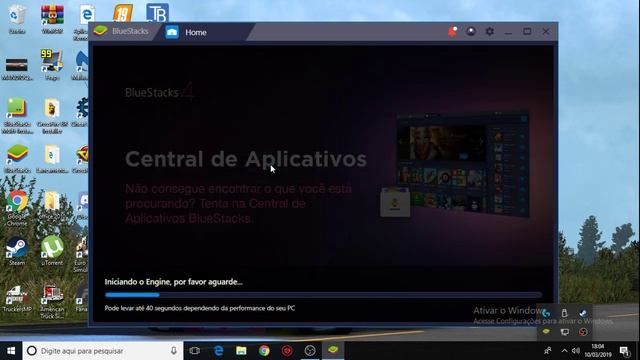This screenshot has width=640, height=360.
Task: Open the Recycle Bin desktop icon
Action: (17, 19)
